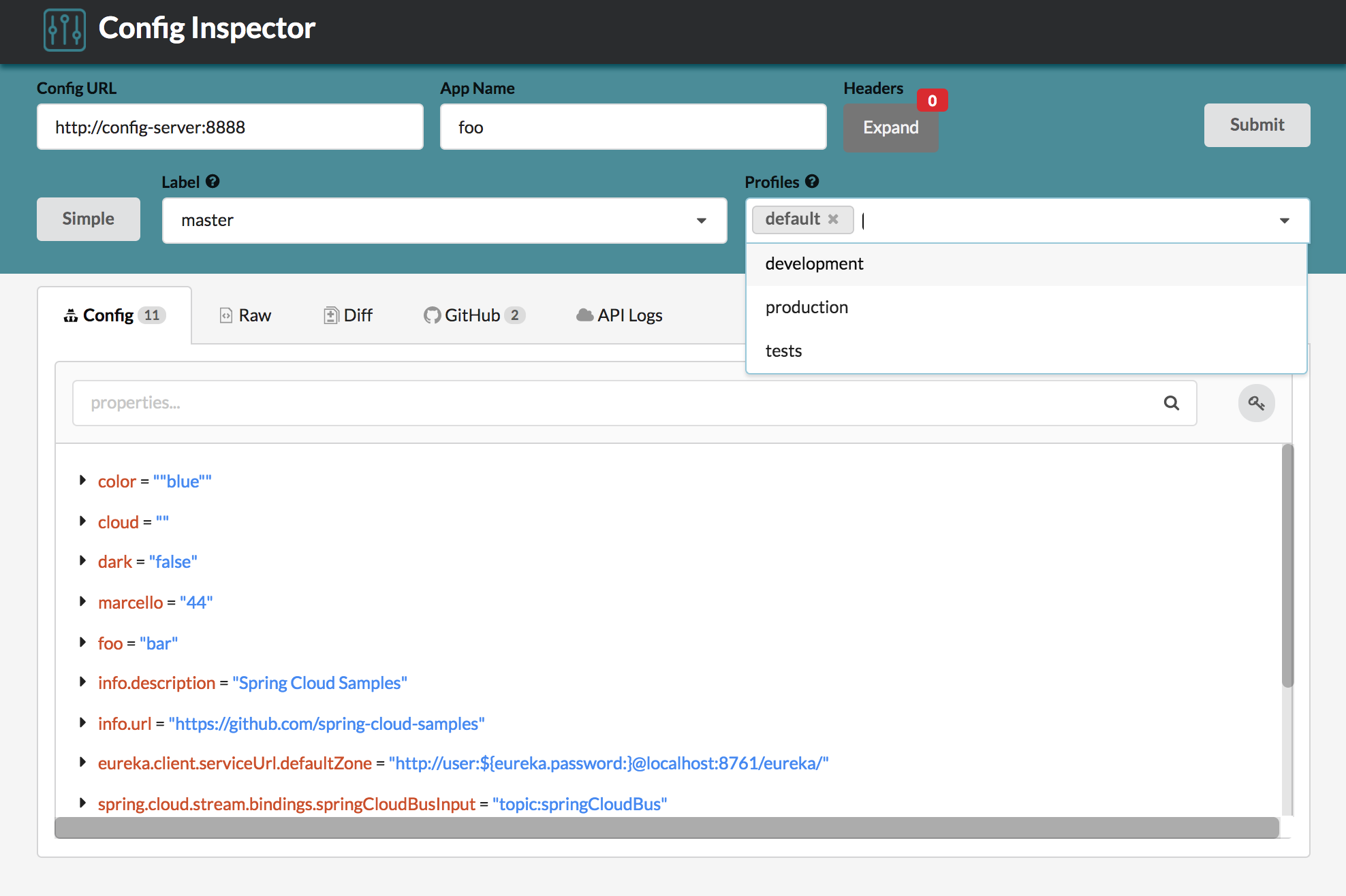1346x896 pixels.
Task: Expand the color property row
Action: pyautogui.click(x=82, y=481)
